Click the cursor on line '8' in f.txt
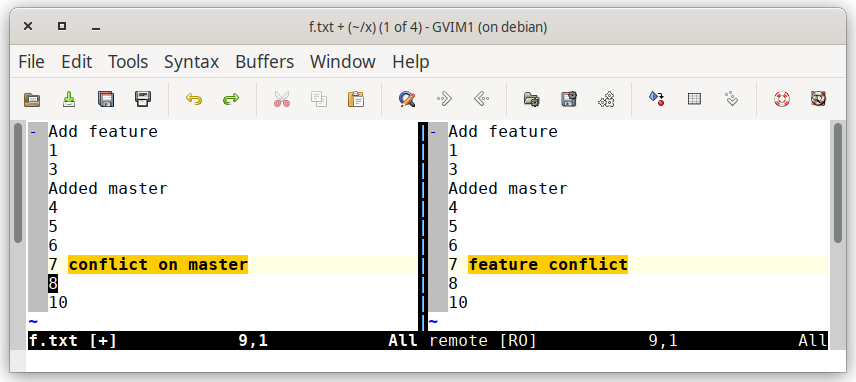 53,284
